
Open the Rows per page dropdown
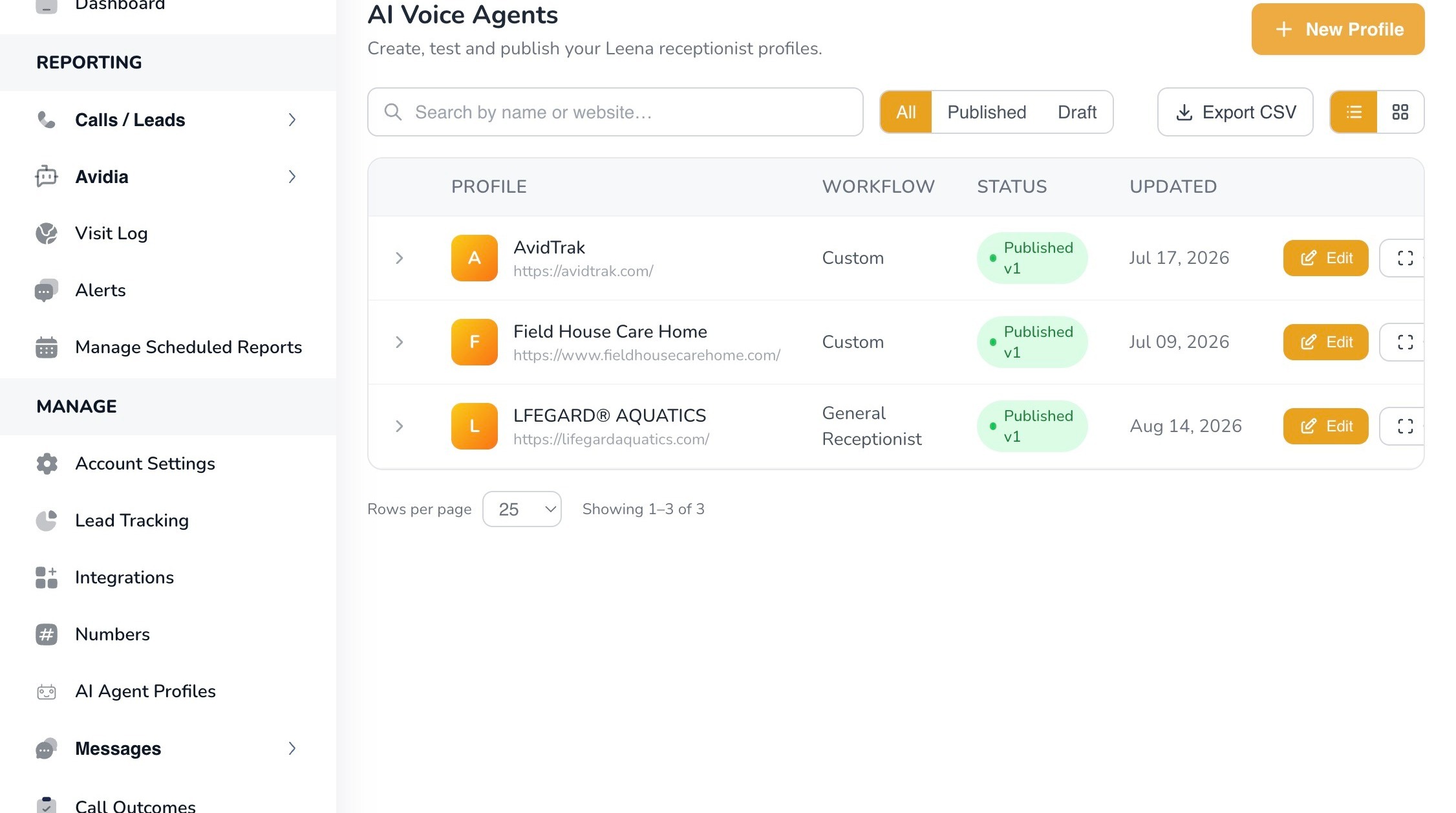pyautogui.click(x=522, y=509)
